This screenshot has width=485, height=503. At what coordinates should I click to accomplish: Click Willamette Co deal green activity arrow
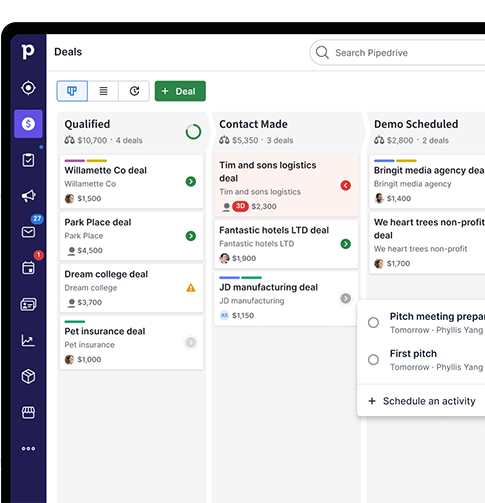[x=191, y=182]
